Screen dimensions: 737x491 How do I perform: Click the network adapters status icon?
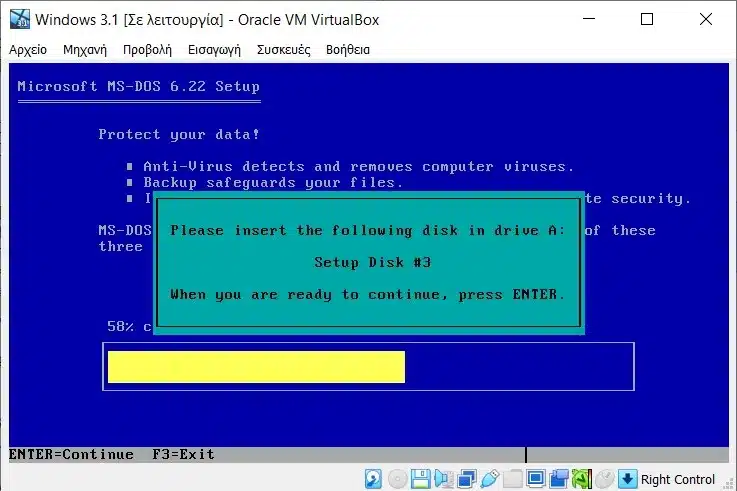[467, 479]
